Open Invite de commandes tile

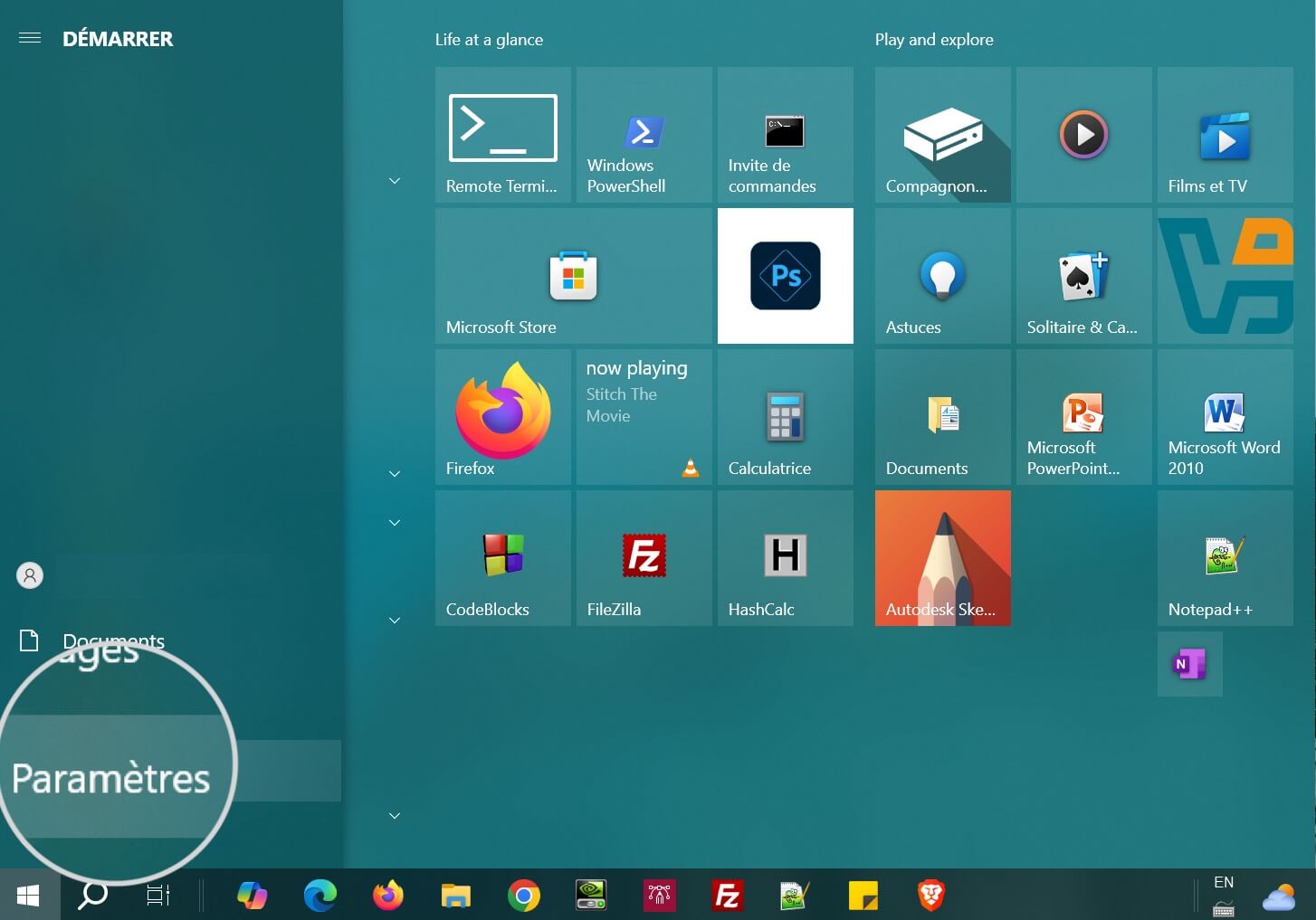(x=786, y=135)
